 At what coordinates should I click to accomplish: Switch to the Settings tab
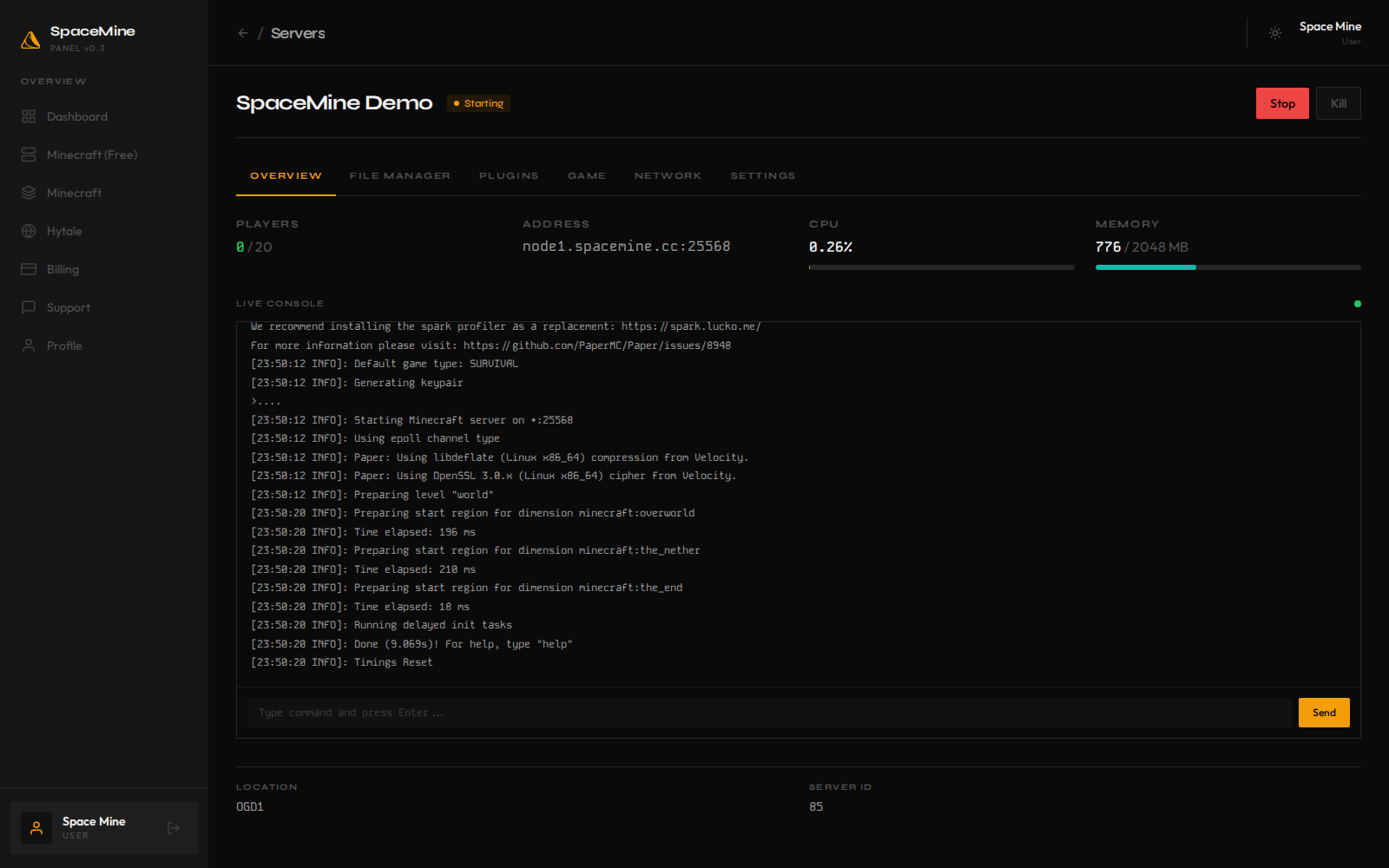(x=763, y=176)
